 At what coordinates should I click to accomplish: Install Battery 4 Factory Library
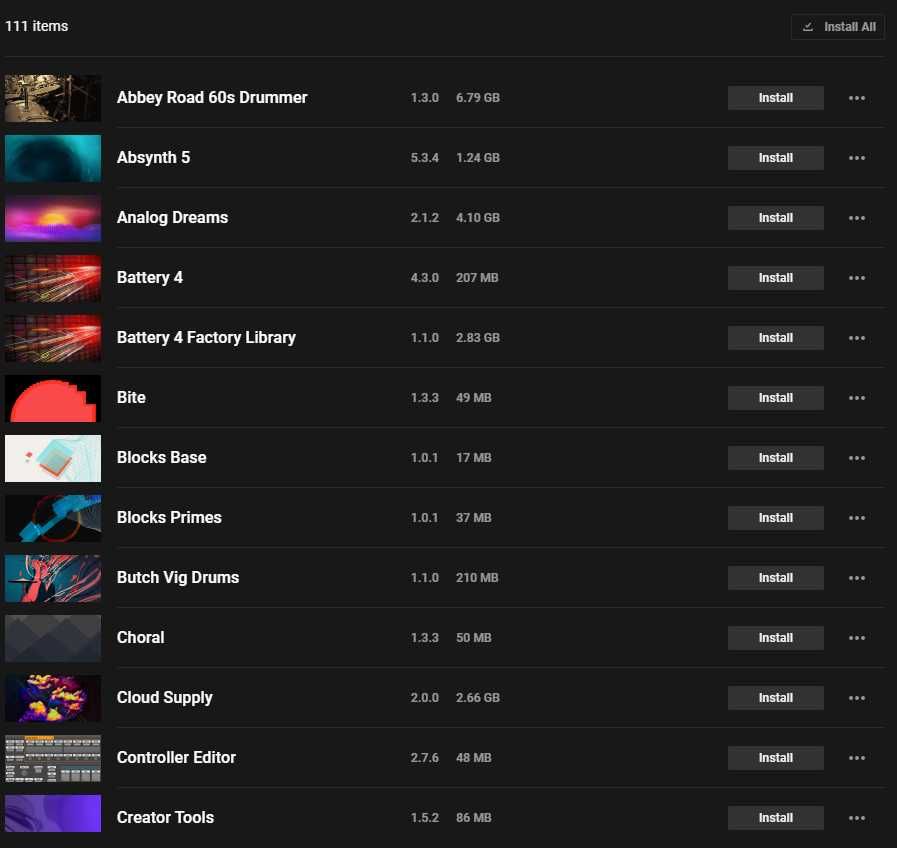coord(776,338)
